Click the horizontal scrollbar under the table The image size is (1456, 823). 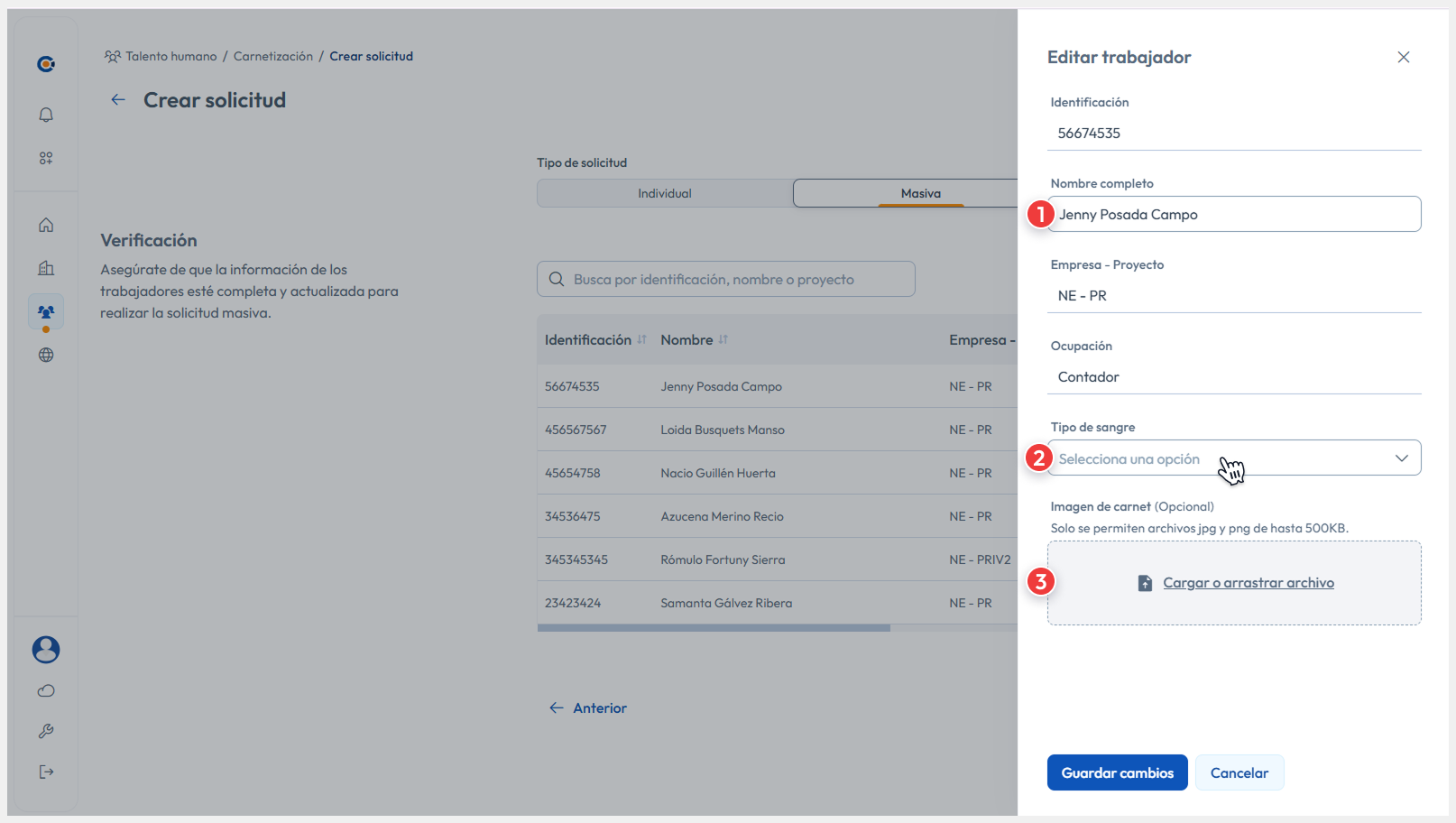[714, 628]
